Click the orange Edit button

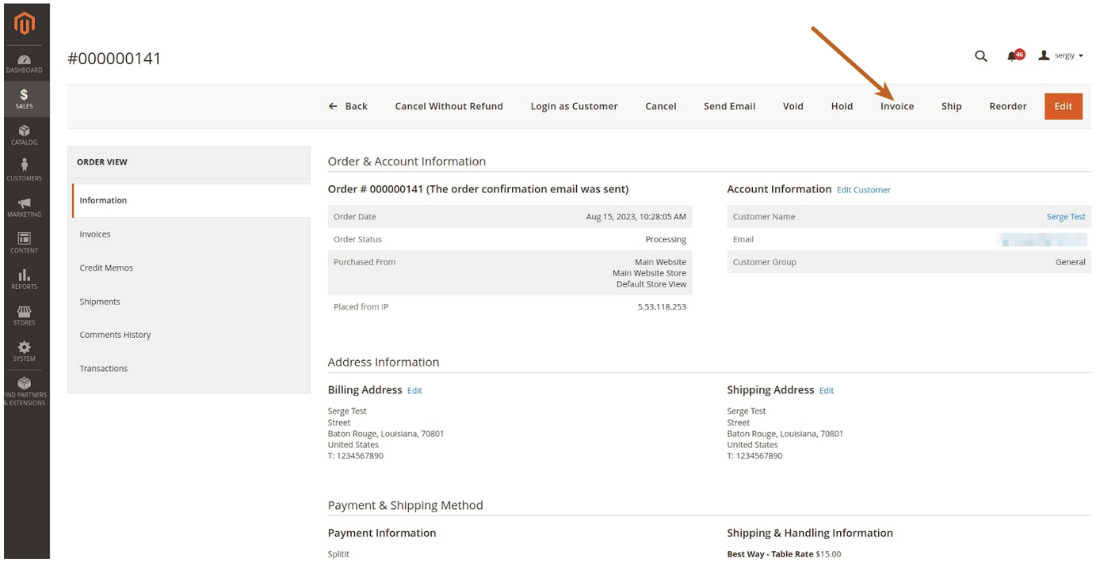coord(1064,107)
